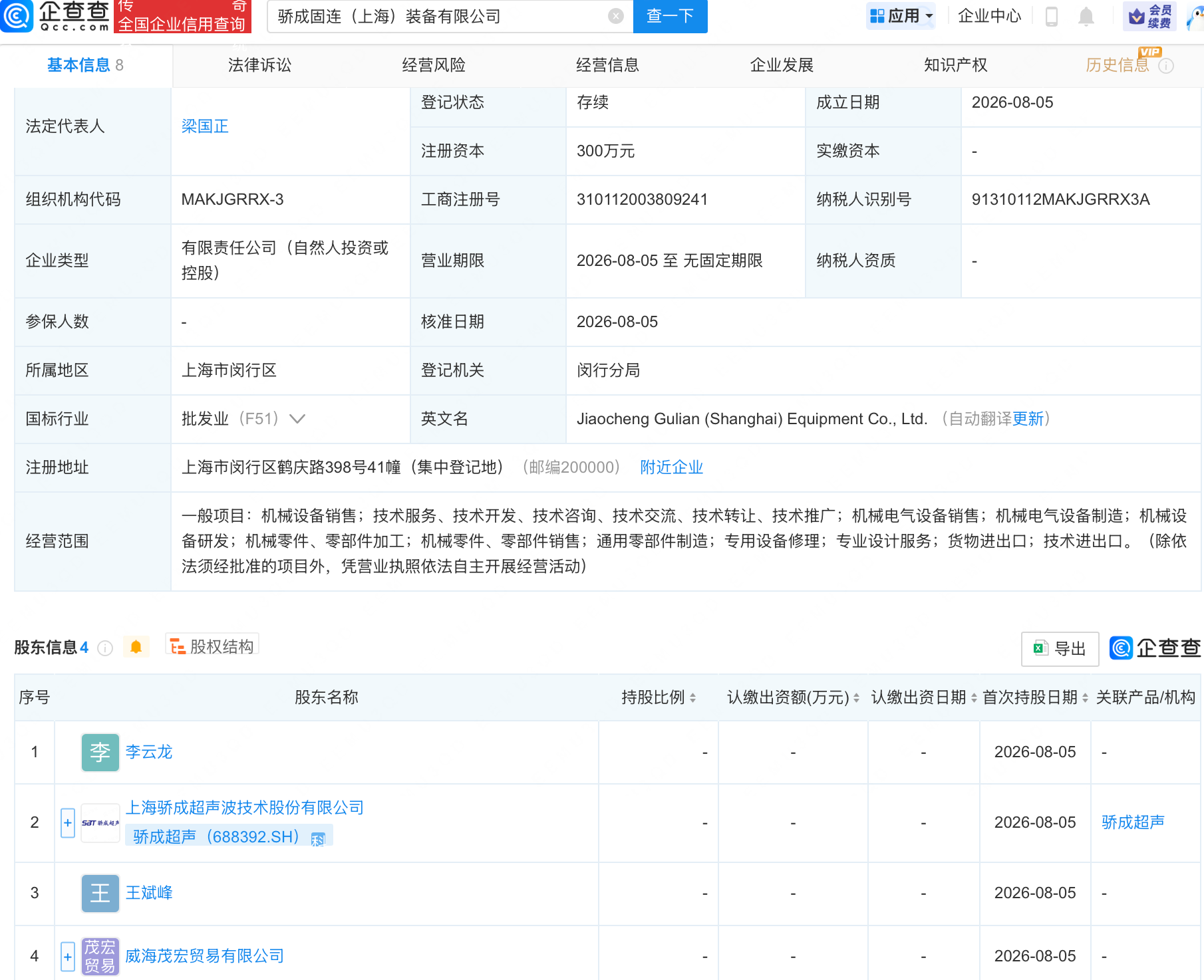Screen dimensions: 1204x980
Task: Switch to 基本信息 tab
Action: coord(85,65)
